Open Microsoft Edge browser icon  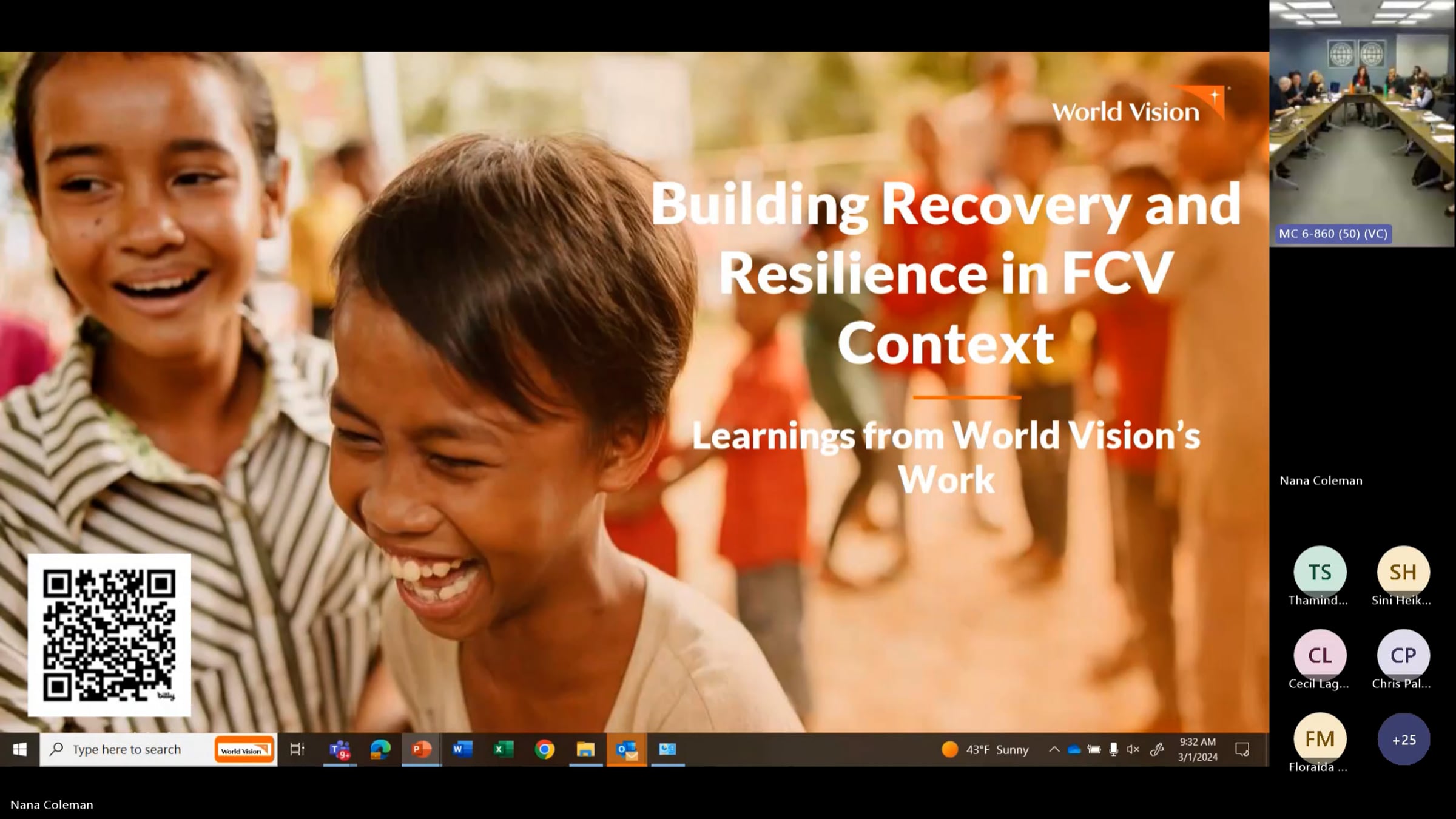pos(380,750)
